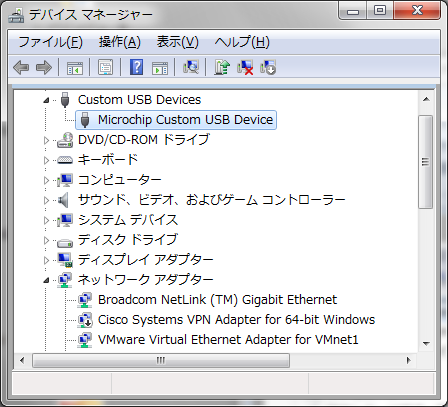The image size is (448, 407).
Task: Expand the DVD/CD-ROM ドライブ node
Action: point(46,140)
